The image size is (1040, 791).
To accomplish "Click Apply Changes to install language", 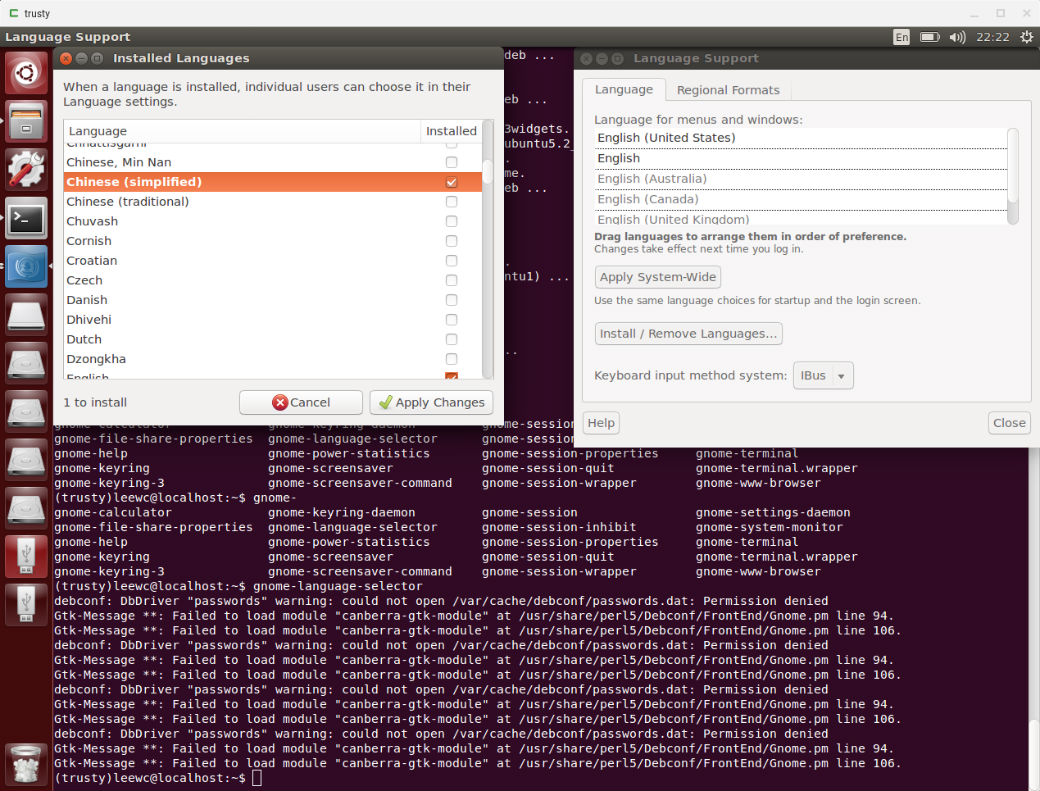I will click(431, 402).
